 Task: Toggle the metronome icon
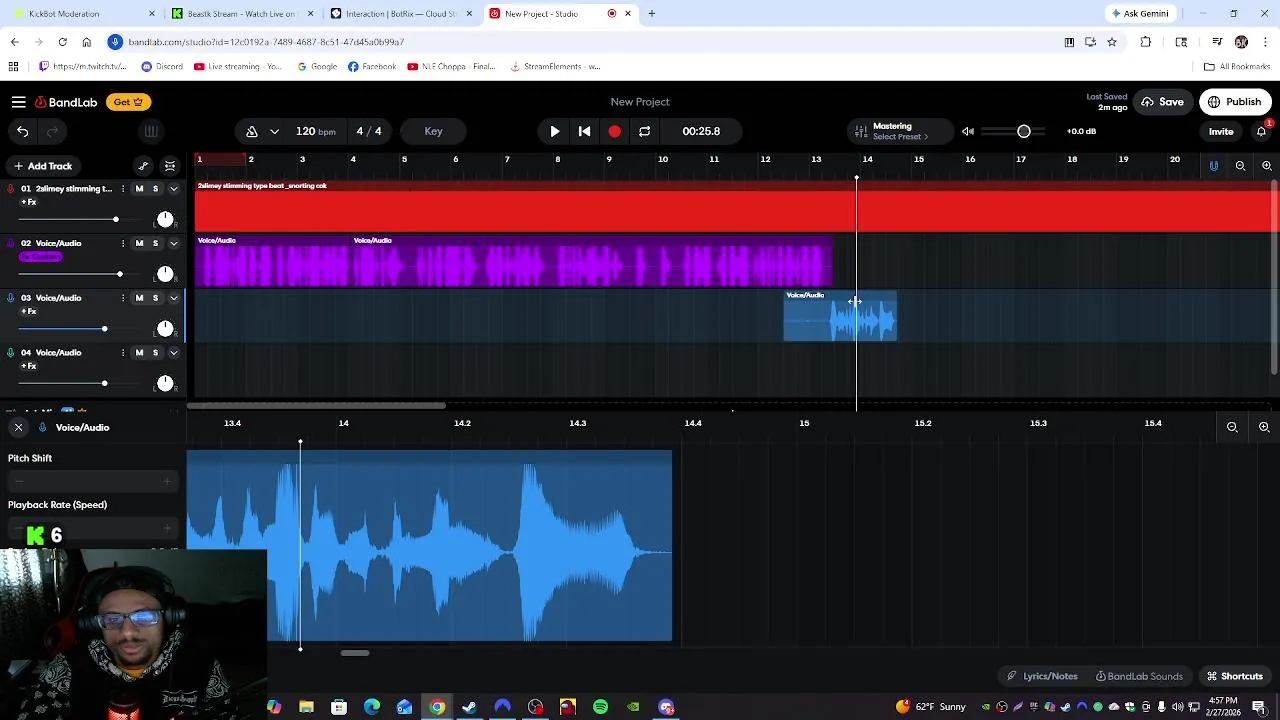[252, 131]
